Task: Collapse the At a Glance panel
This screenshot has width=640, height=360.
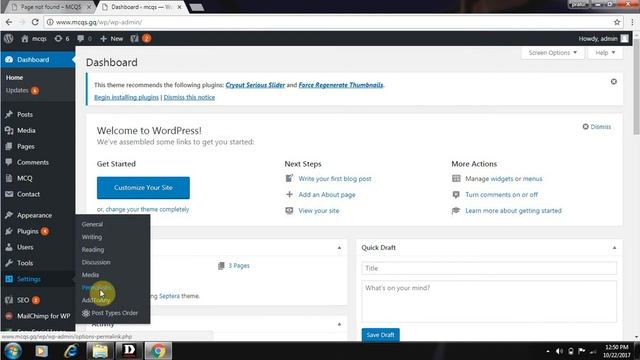Action: click(339, 248)
